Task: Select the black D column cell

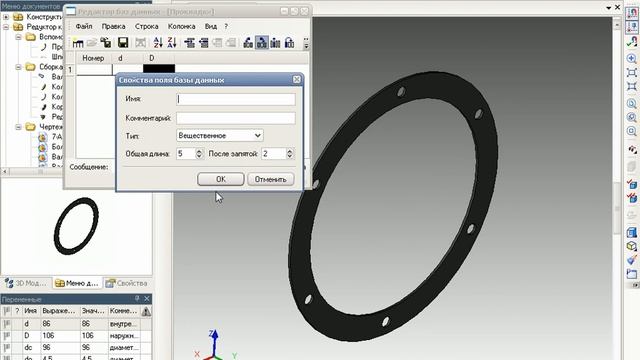Action: click(x=159, y=69)
